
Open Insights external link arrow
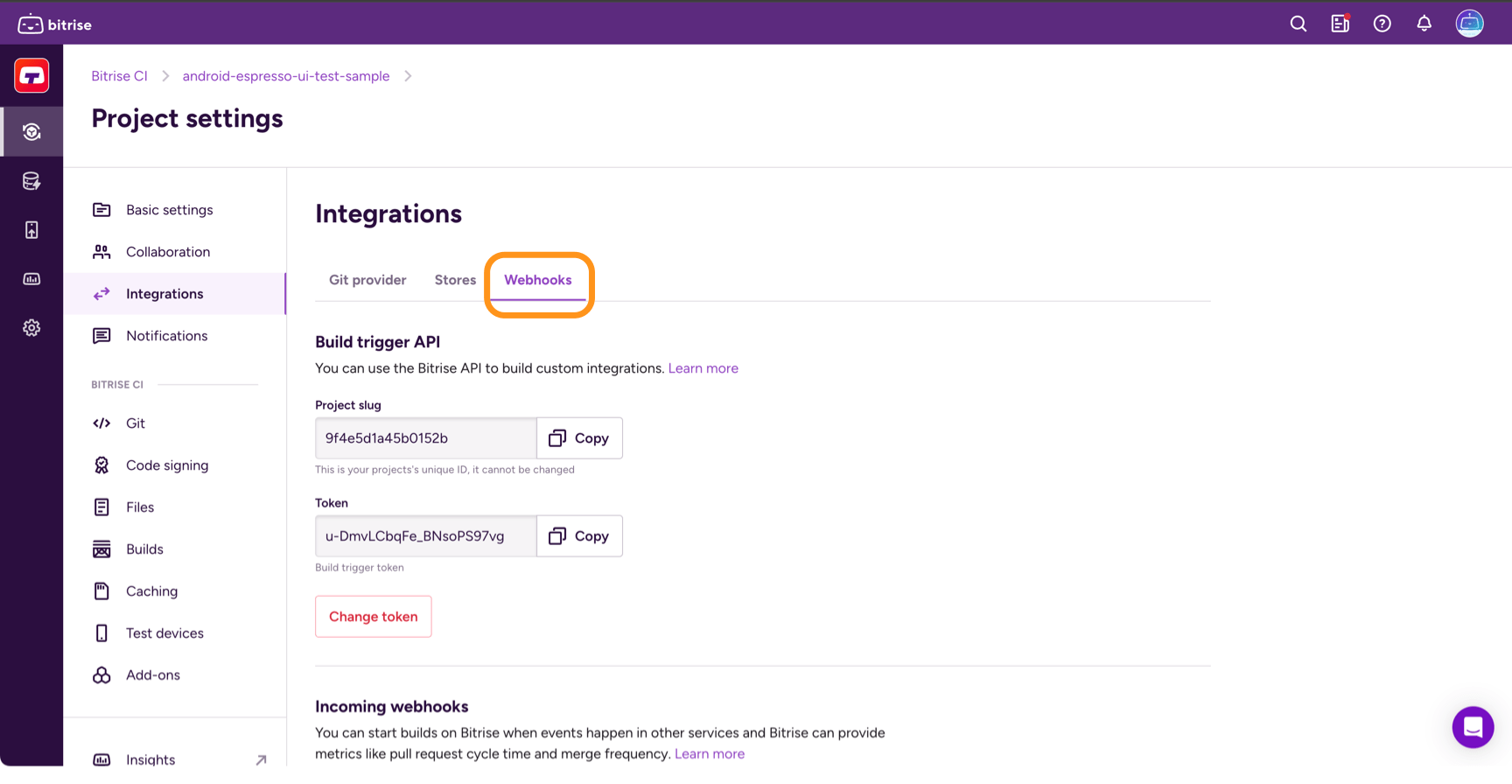click(x=261, y=759)
